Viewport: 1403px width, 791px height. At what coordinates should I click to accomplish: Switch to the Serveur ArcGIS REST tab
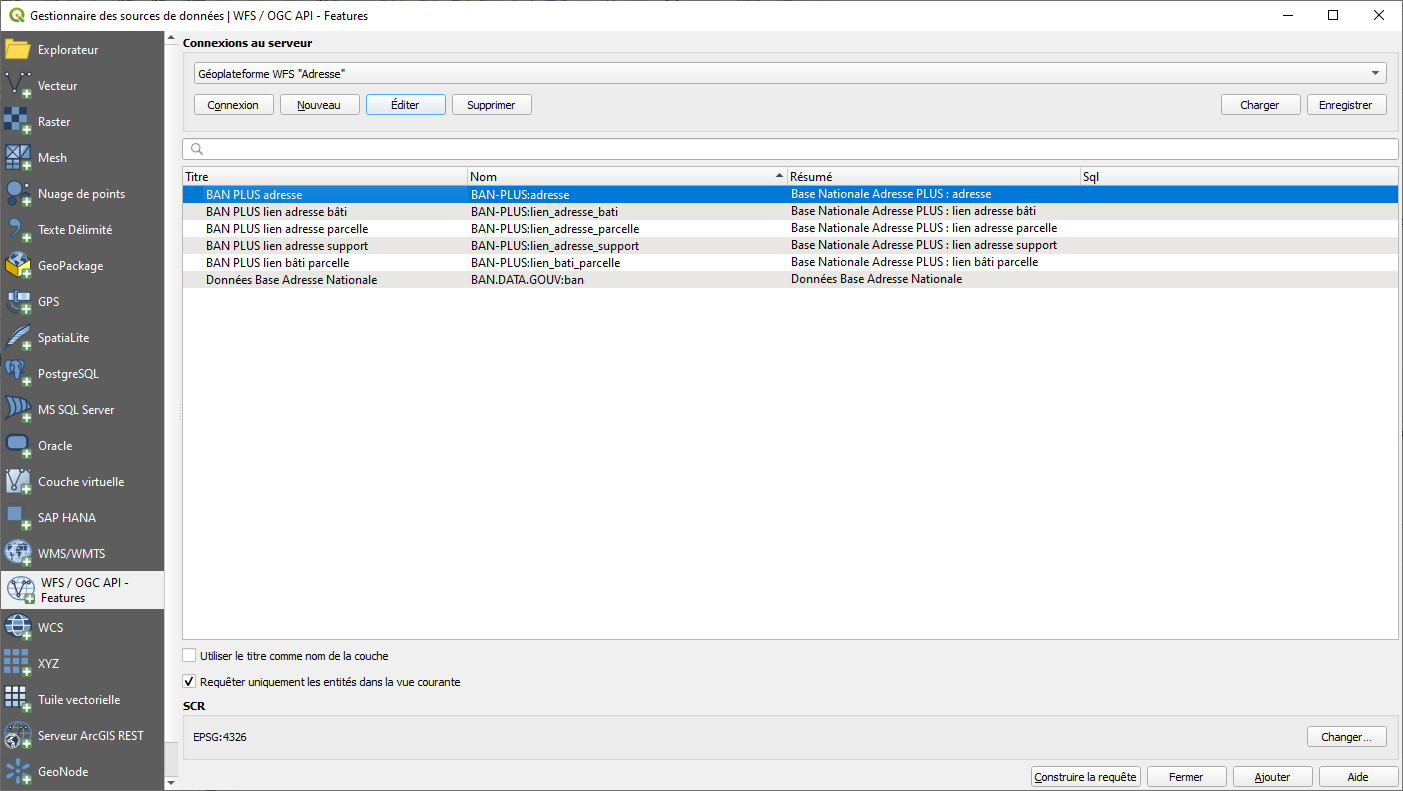90,736
